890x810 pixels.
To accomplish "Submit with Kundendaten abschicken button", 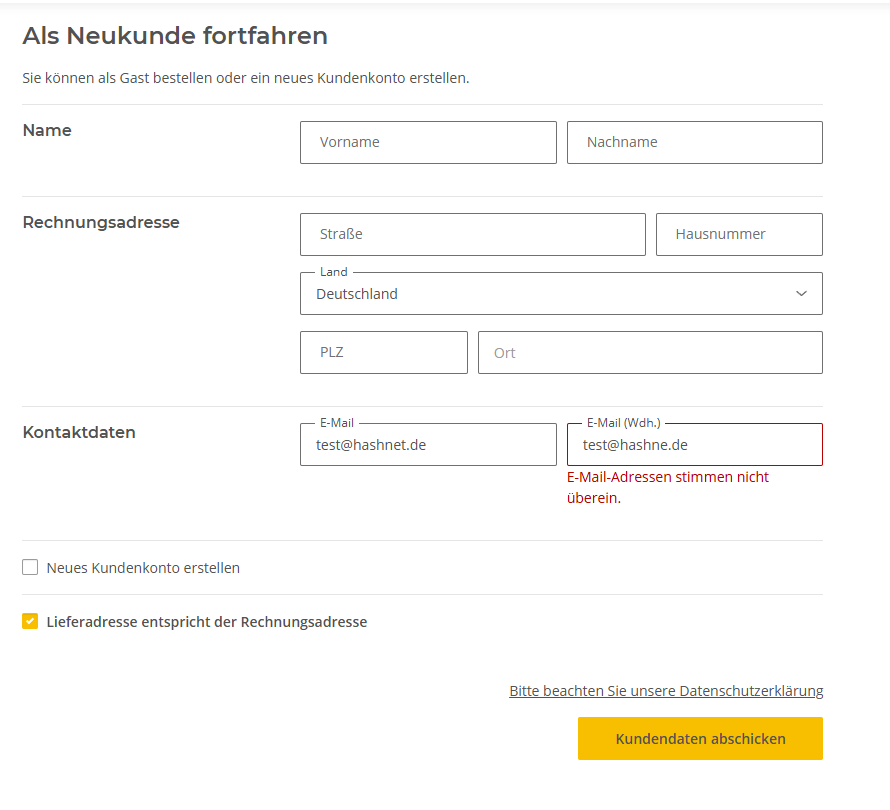I will click(700, 738).
